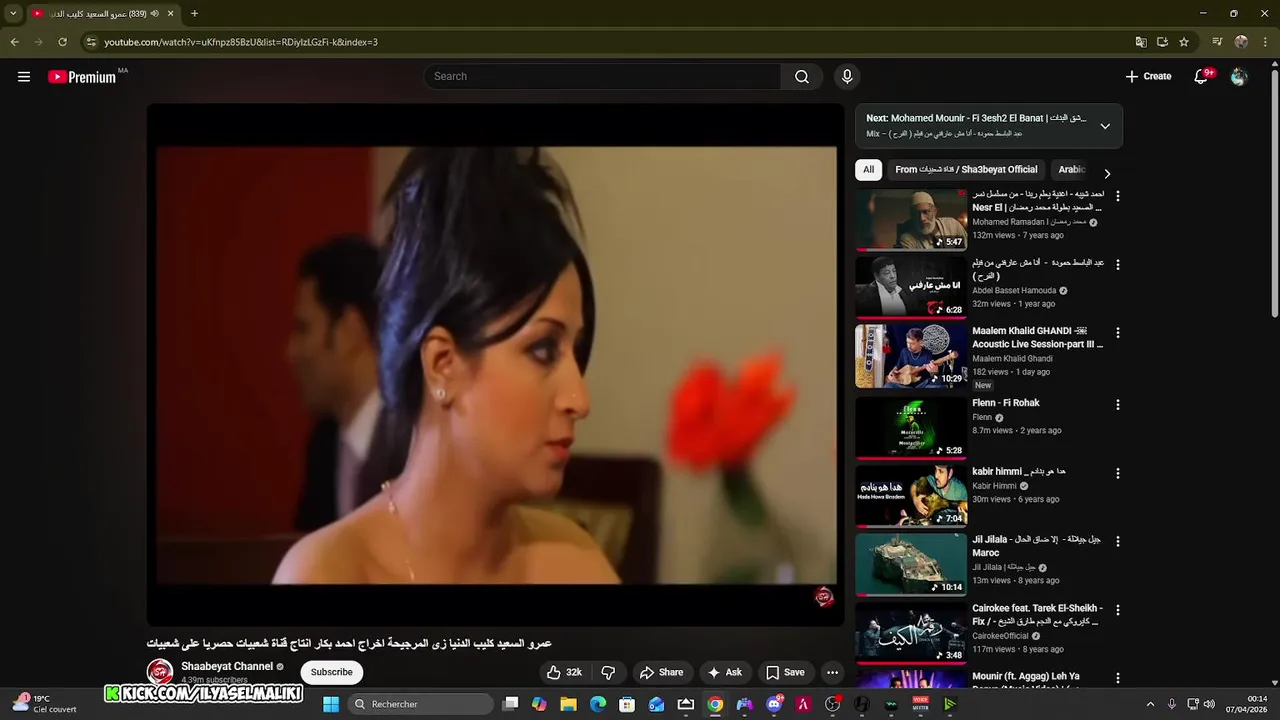Image resolution: width=1280 pixels, height=720 pixels.
Task: Go to YouTube Premium home logo
Action: (x=82, y=77)
